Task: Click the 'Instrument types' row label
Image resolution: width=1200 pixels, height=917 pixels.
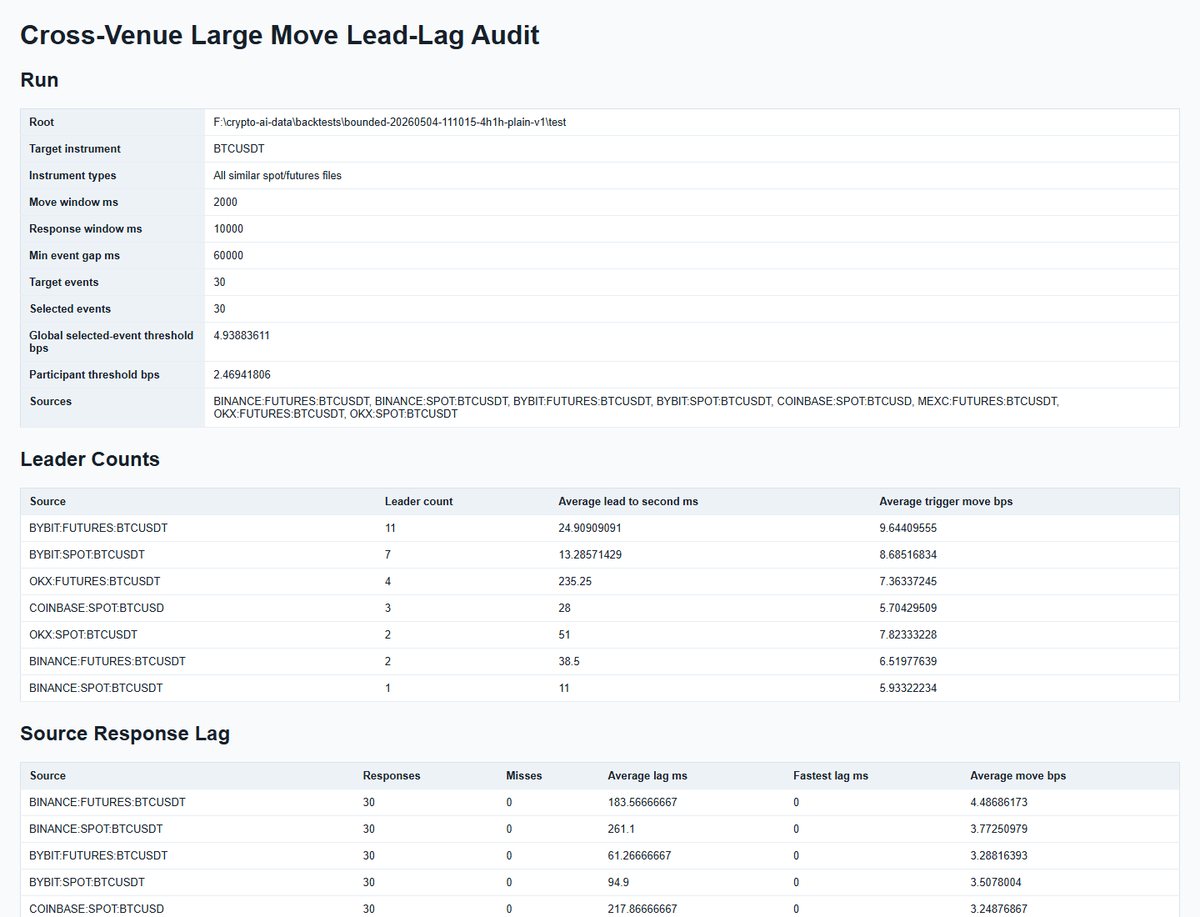Action: (x=73, y=176)
